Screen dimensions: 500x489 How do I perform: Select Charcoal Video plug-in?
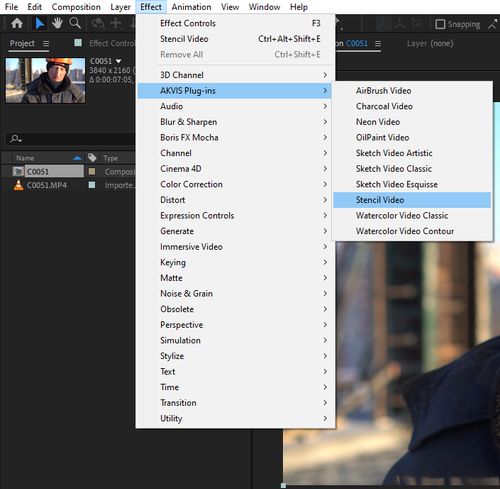(x=412, y=106)
